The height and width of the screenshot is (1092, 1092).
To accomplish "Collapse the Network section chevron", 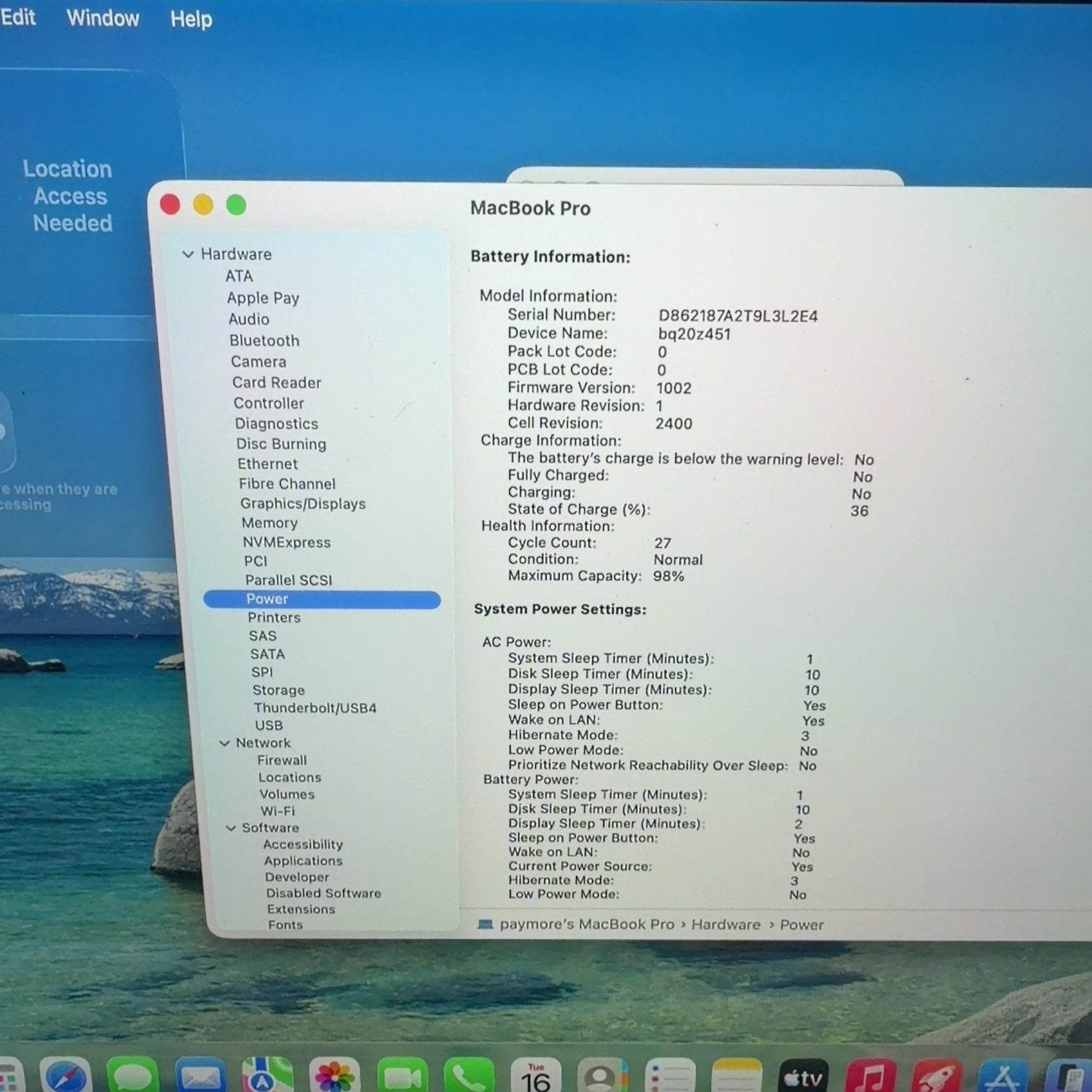I will [x=224, y=743].
